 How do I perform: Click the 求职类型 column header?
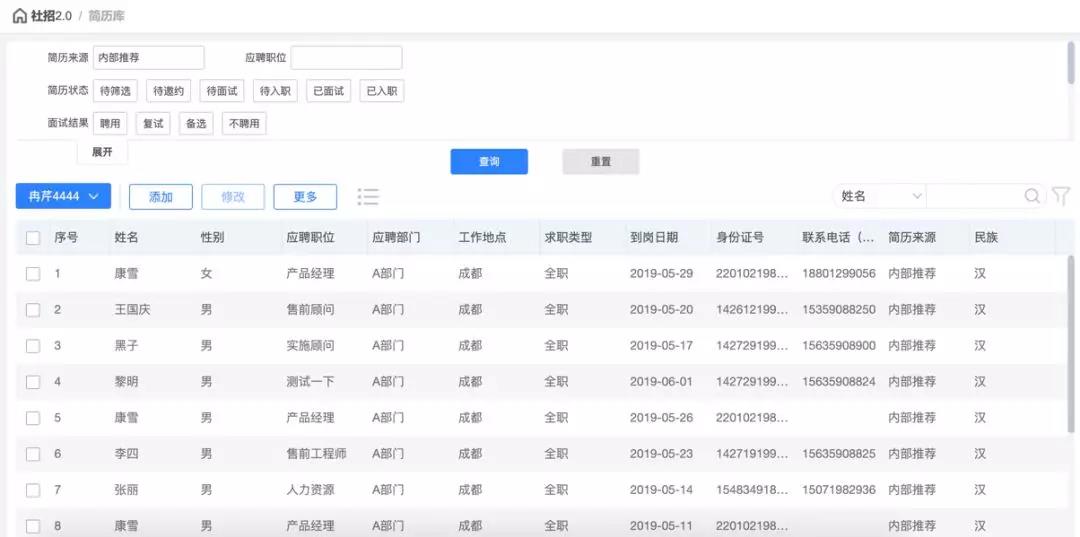coord(568,238)
